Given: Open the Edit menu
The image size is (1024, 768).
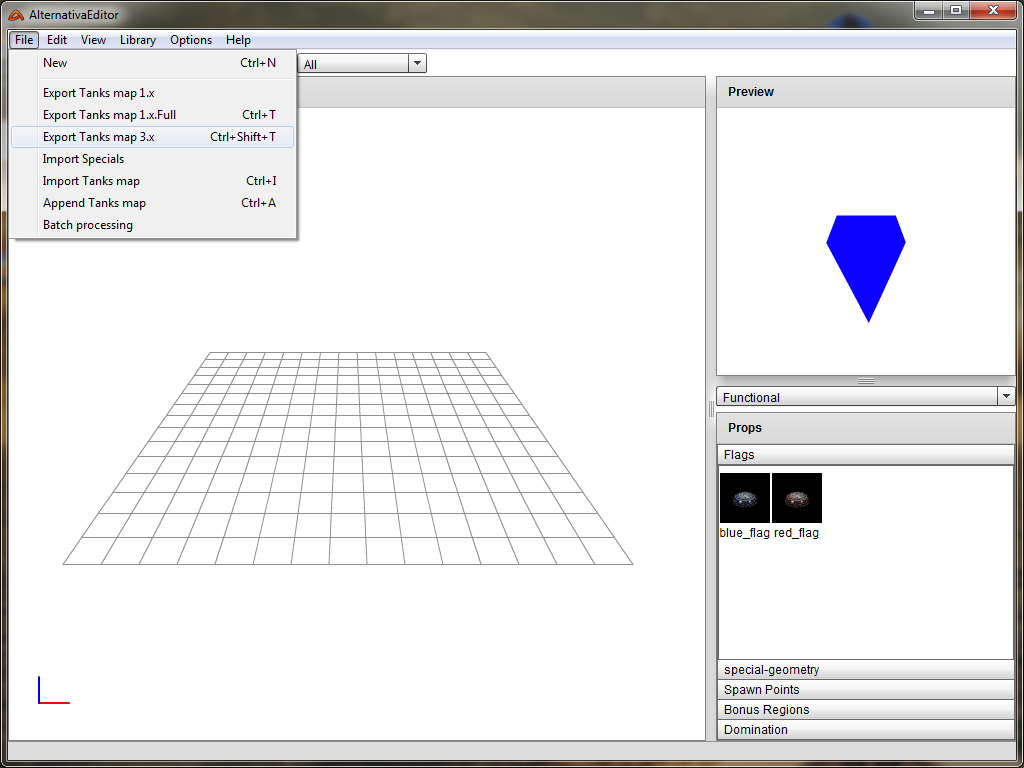Looking at the screenshot, I should pyautogui.click(x=57, y=40).
